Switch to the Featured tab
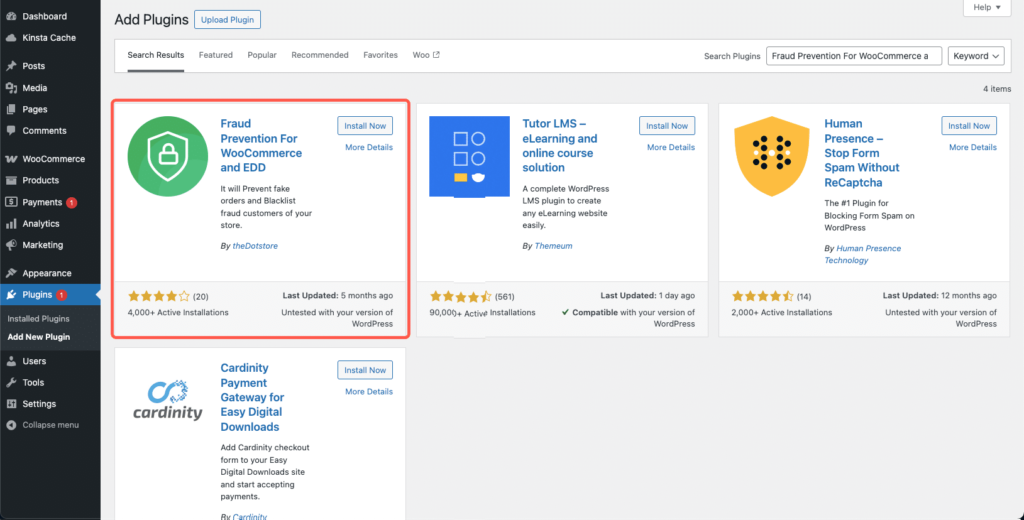 [x=215, y=55]
